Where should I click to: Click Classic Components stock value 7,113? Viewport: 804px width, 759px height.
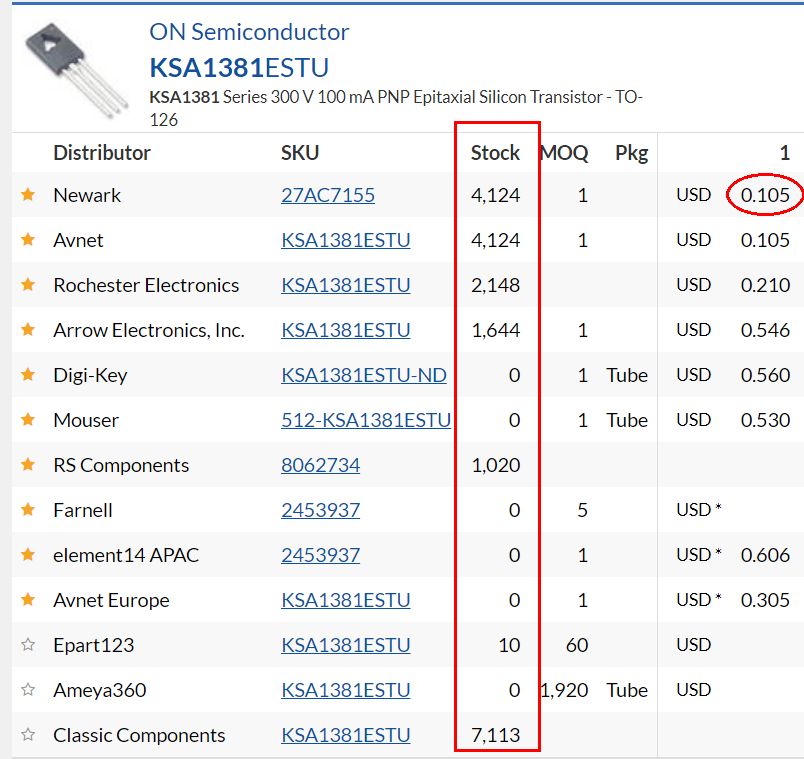pyautogui.click(x=495, y=735)
